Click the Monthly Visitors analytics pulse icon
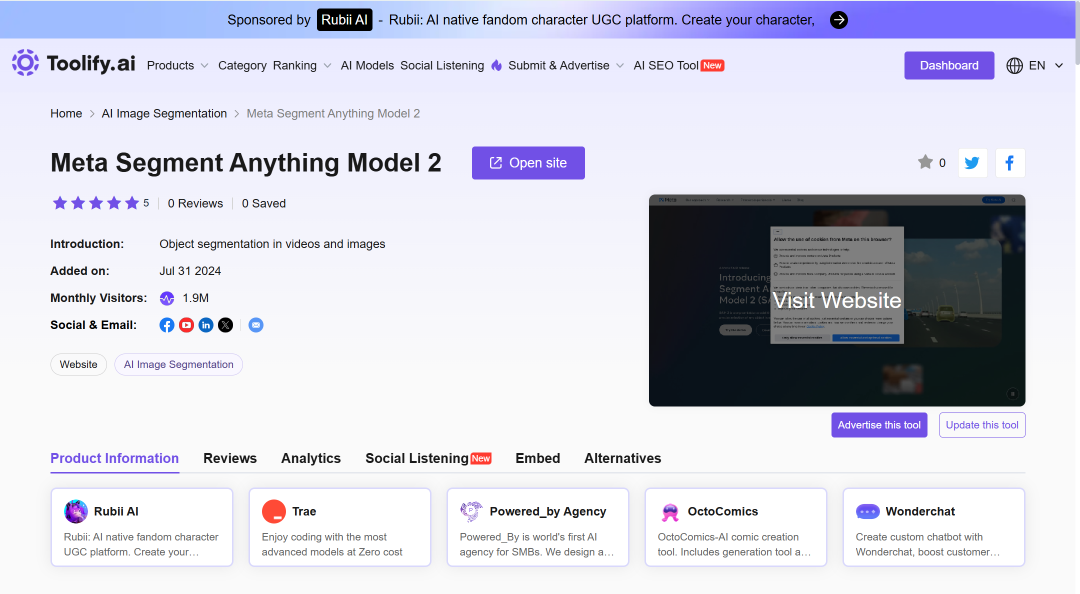The height and width of the screenshot is (594, 1080). pos(167,298)
